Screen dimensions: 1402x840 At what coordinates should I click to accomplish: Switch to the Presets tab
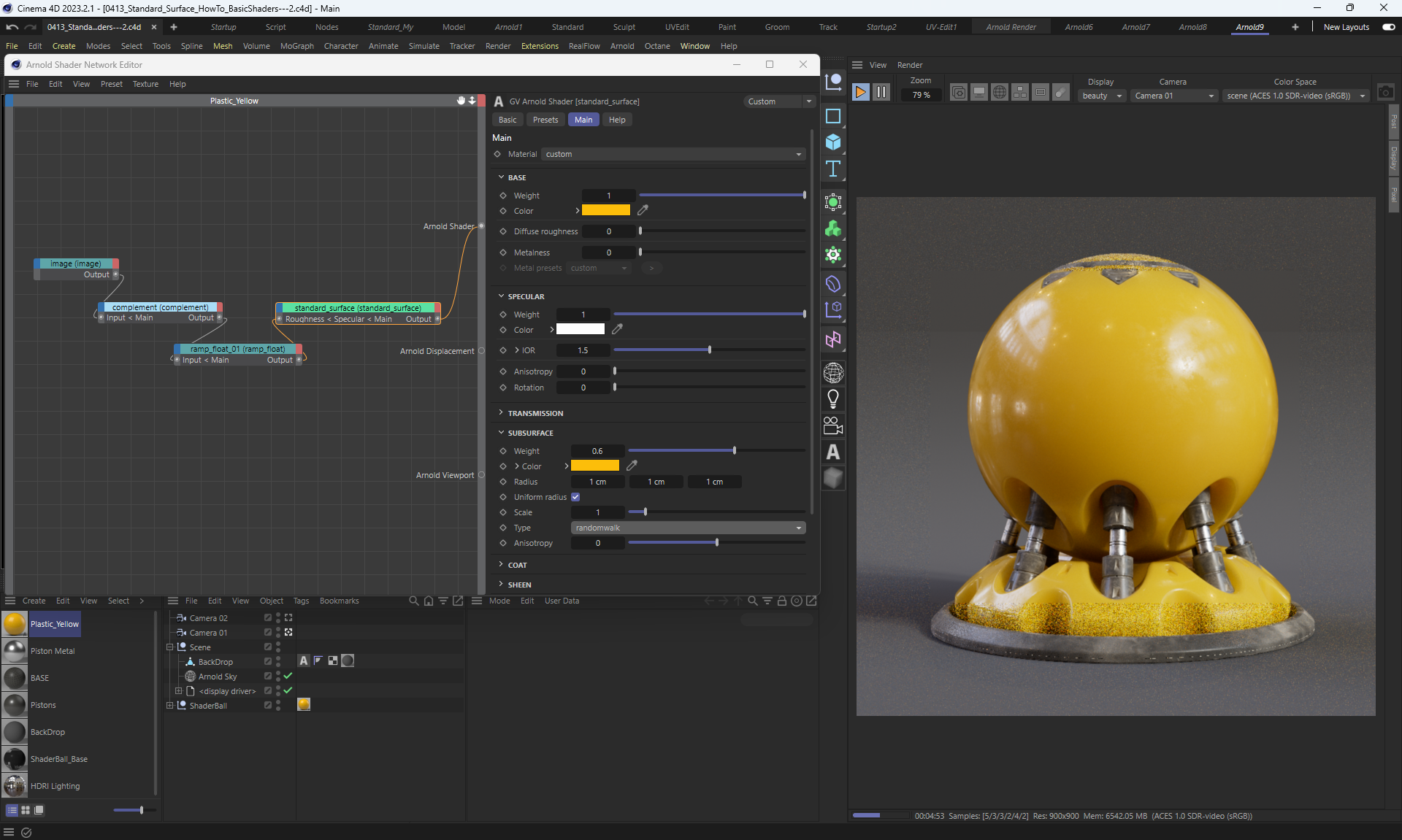click(x=545, y=120)
